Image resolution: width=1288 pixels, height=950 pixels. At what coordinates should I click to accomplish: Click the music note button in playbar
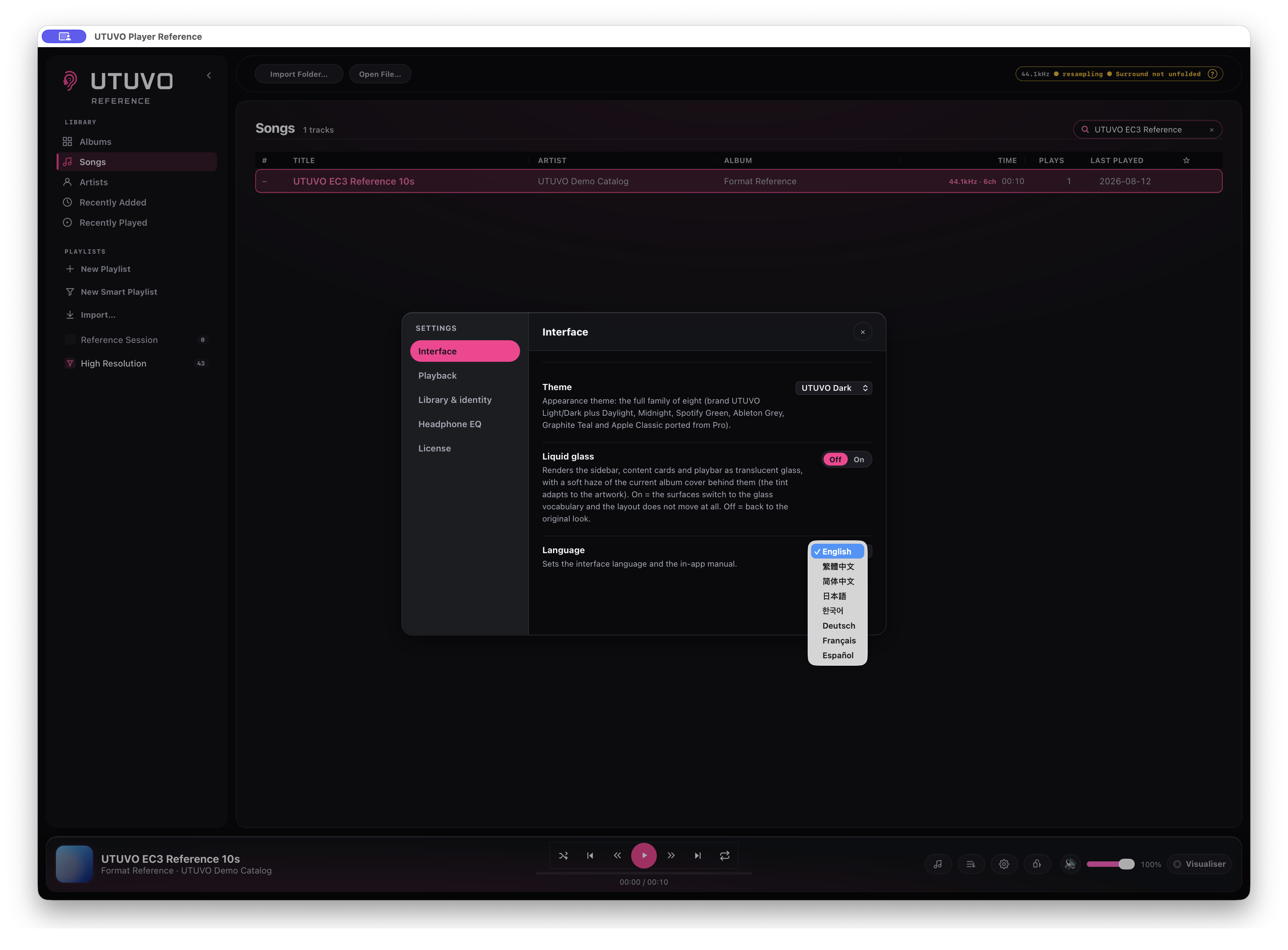click(938, 864)
